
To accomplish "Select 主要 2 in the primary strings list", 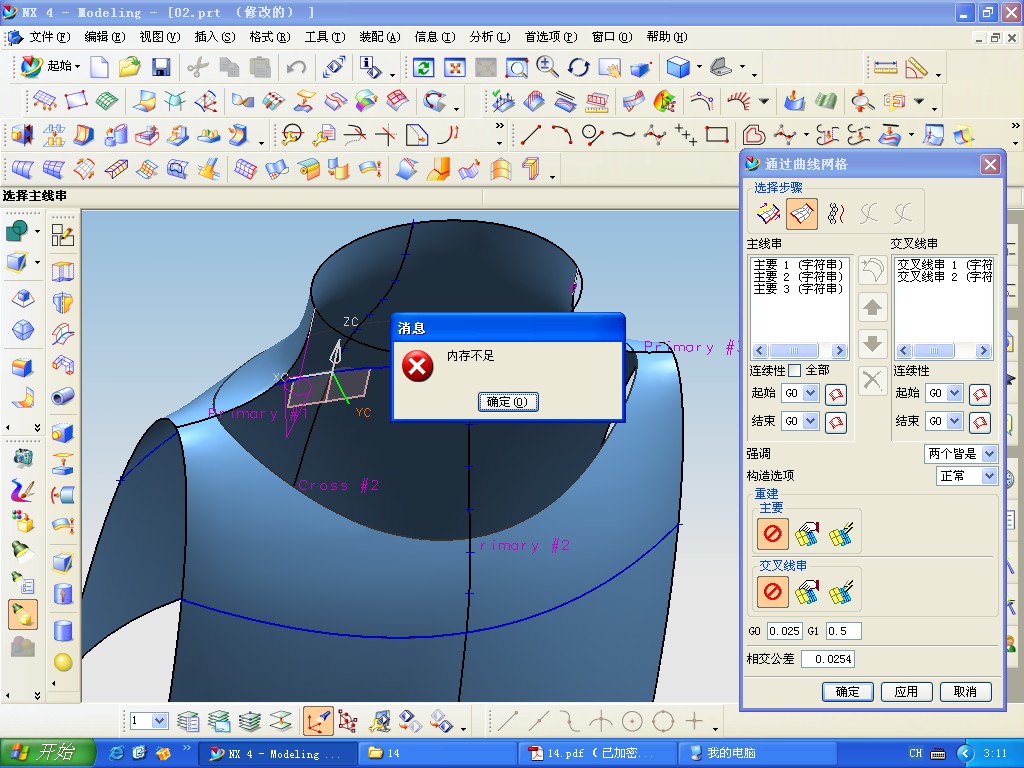I will [798, 277].
